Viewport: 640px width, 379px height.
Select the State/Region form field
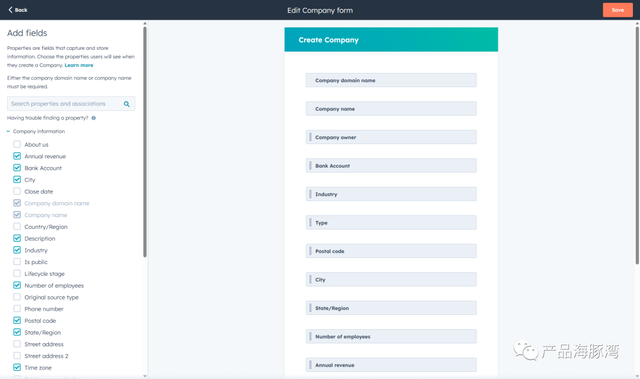point(391,308)
